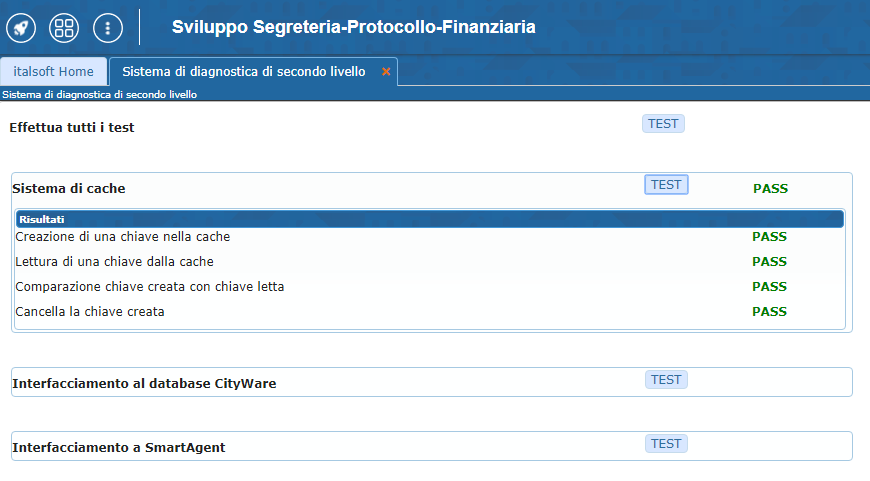Open the three-dot vertical menu icon
Viewport: 870px width, 481px height.
pyautogui.click(x=107, y=27)
